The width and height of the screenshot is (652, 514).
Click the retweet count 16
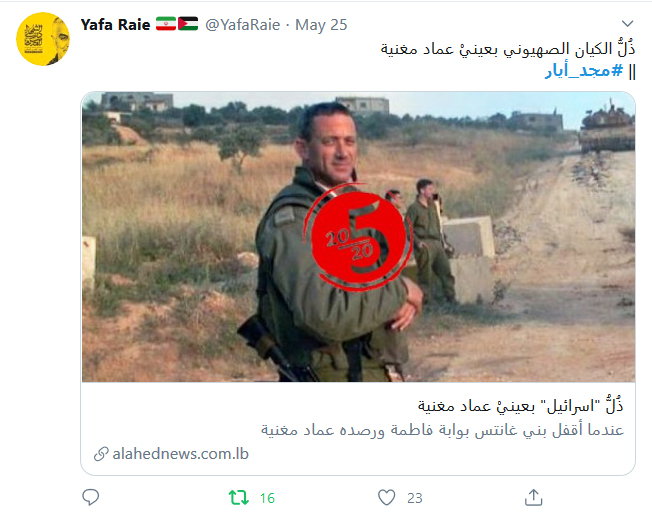pos(267,498)
